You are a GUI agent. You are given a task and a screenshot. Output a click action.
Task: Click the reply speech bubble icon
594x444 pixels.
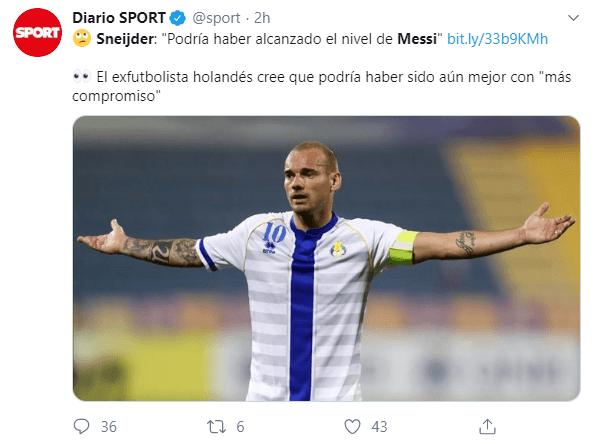(81, 427)
